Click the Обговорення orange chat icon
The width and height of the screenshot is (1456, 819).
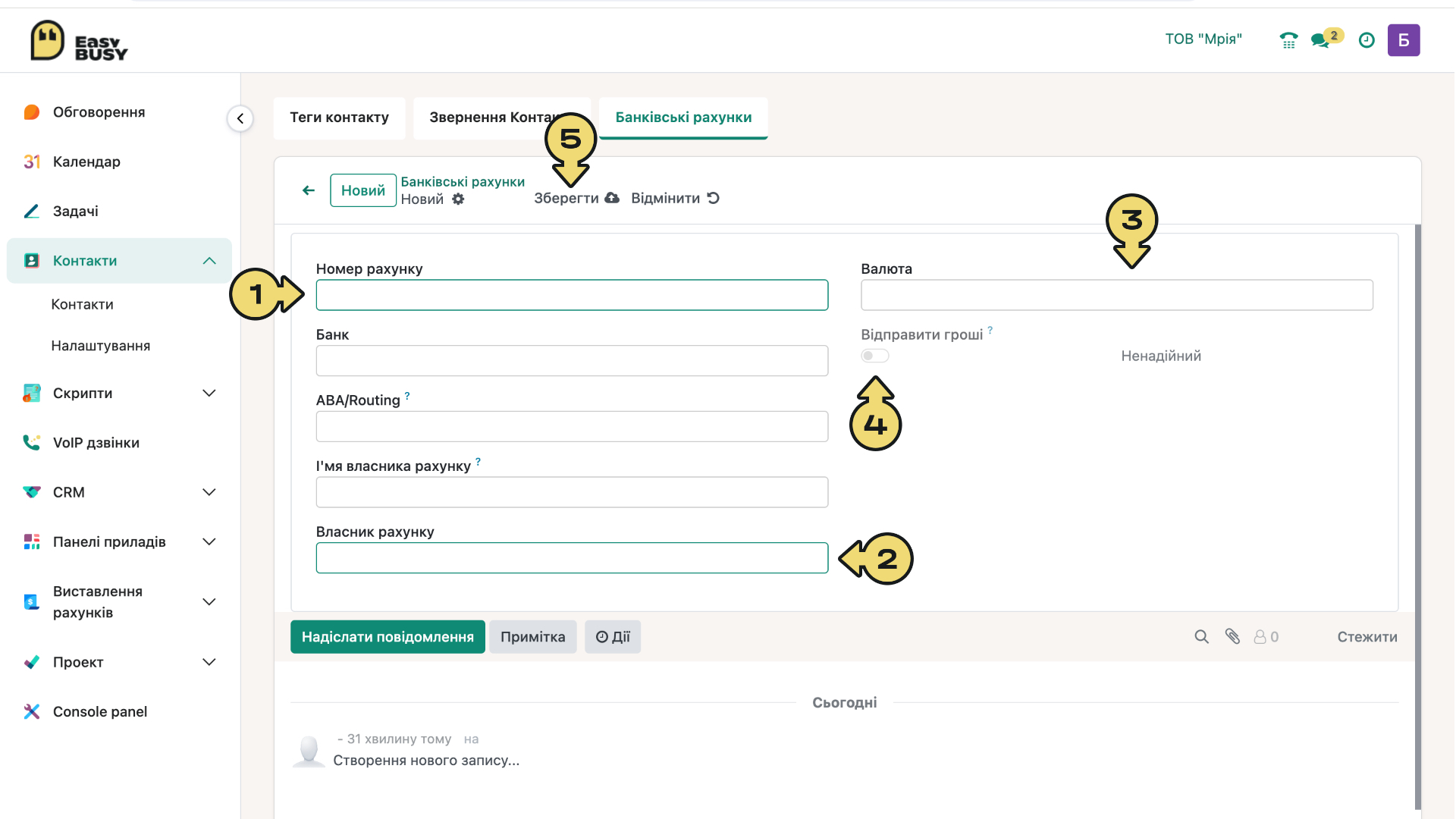tap(32, 112)
